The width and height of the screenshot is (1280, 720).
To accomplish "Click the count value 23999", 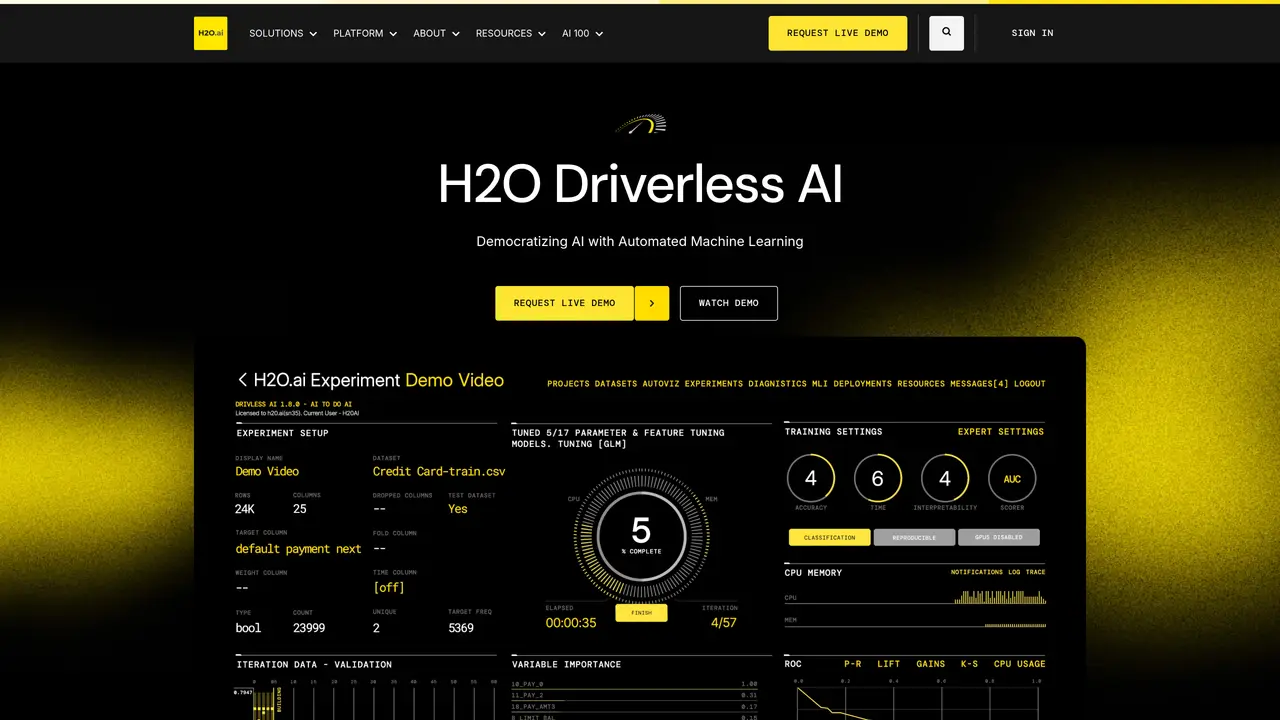I will coord(309,628).
